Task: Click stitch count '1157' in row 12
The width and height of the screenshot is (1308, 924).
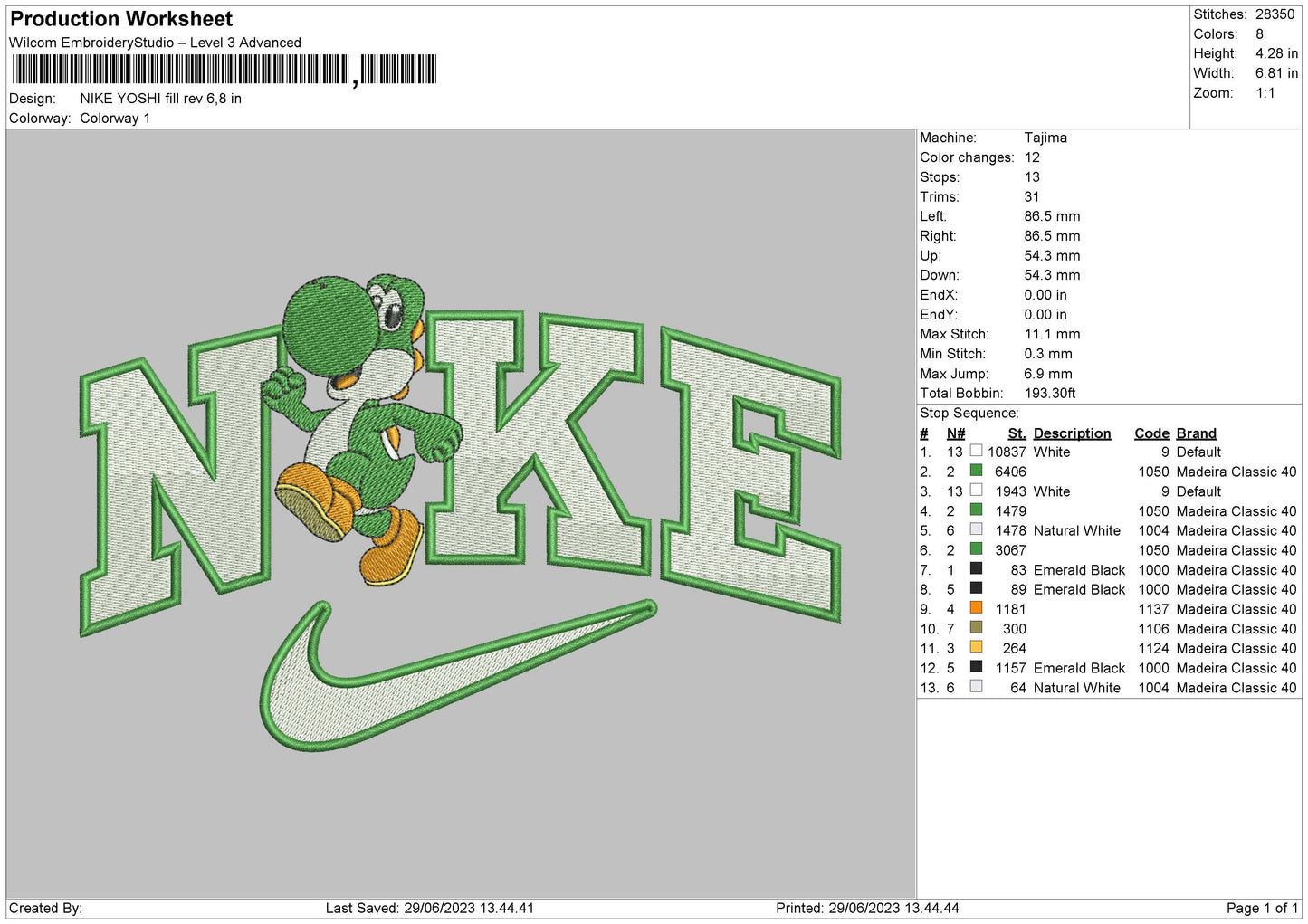Action: (1010, 669)
